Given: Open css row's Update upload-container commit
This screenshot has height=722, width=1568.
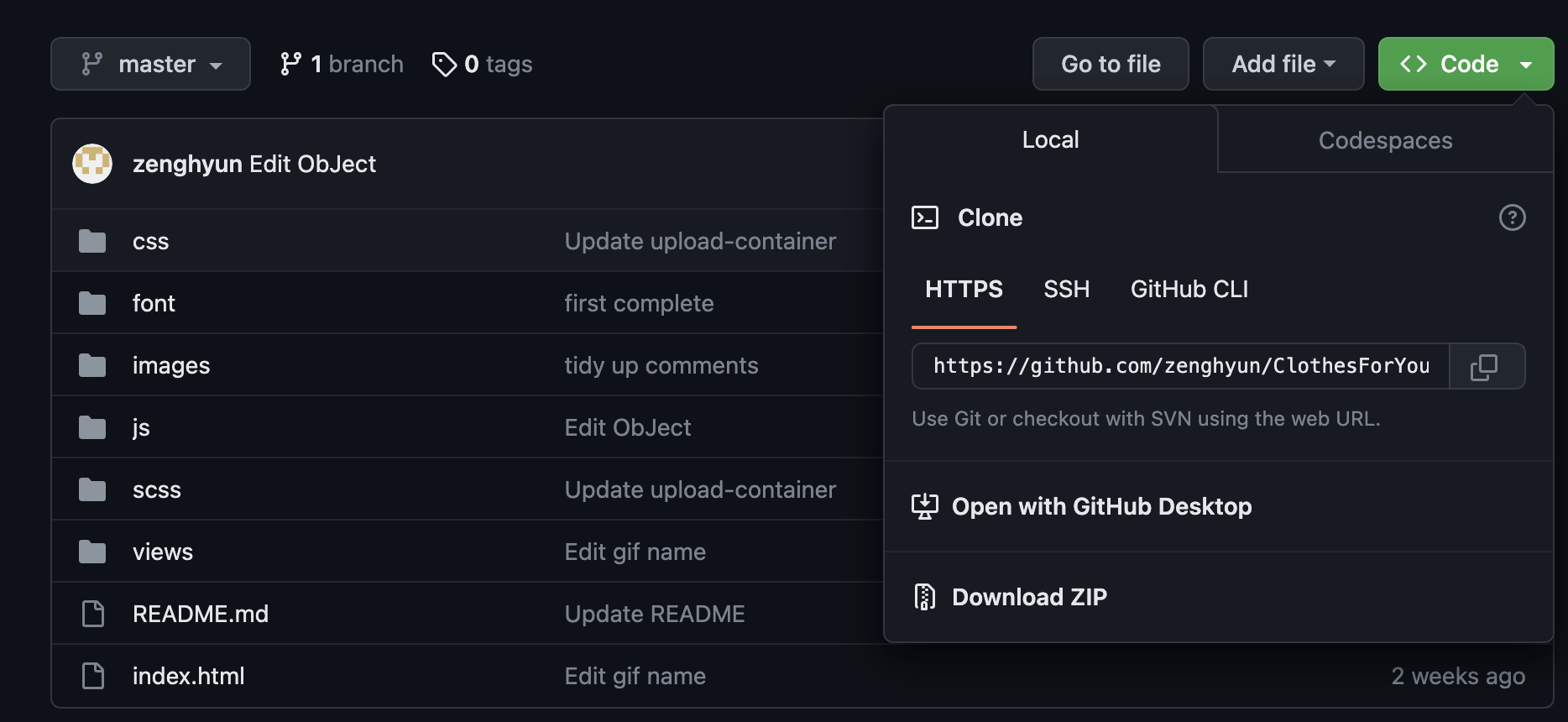Looking at the screenshot, I should [x=700, y=241].
